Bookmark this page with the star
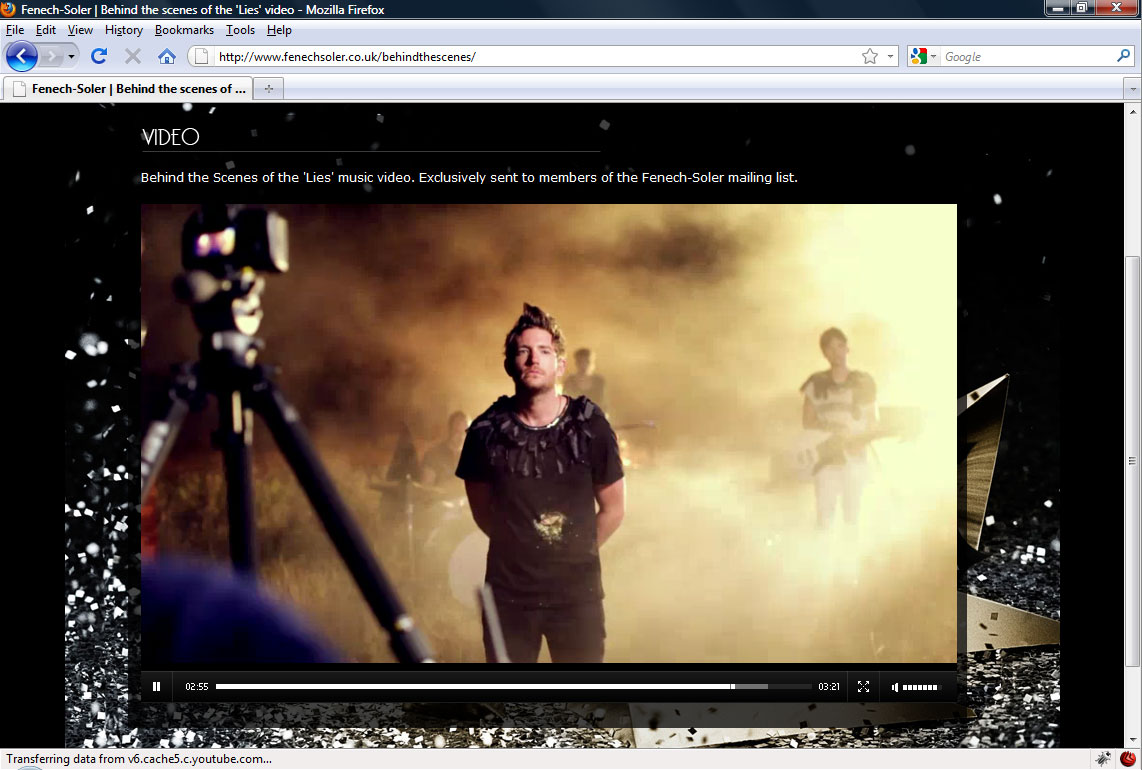The width and height of the screenshot is (1142, 770). [x=870, y=56]
